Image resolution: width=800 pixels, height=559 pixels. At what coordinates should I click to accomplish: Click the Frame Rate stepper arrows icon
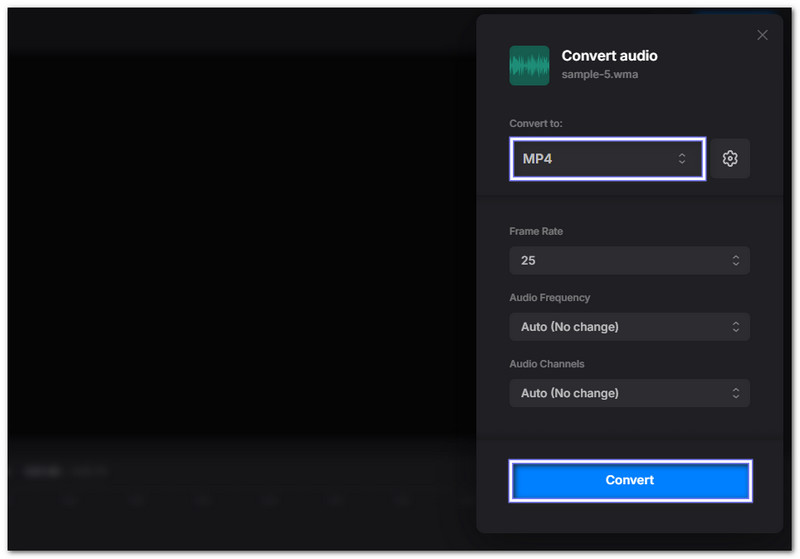click(x=736, y=260)
